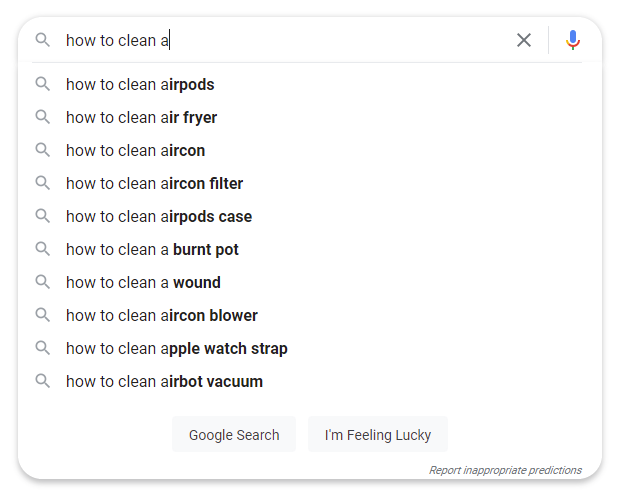
Task: Open 'Report inappropriate predictions' link
Action: (x=505, y=470)
